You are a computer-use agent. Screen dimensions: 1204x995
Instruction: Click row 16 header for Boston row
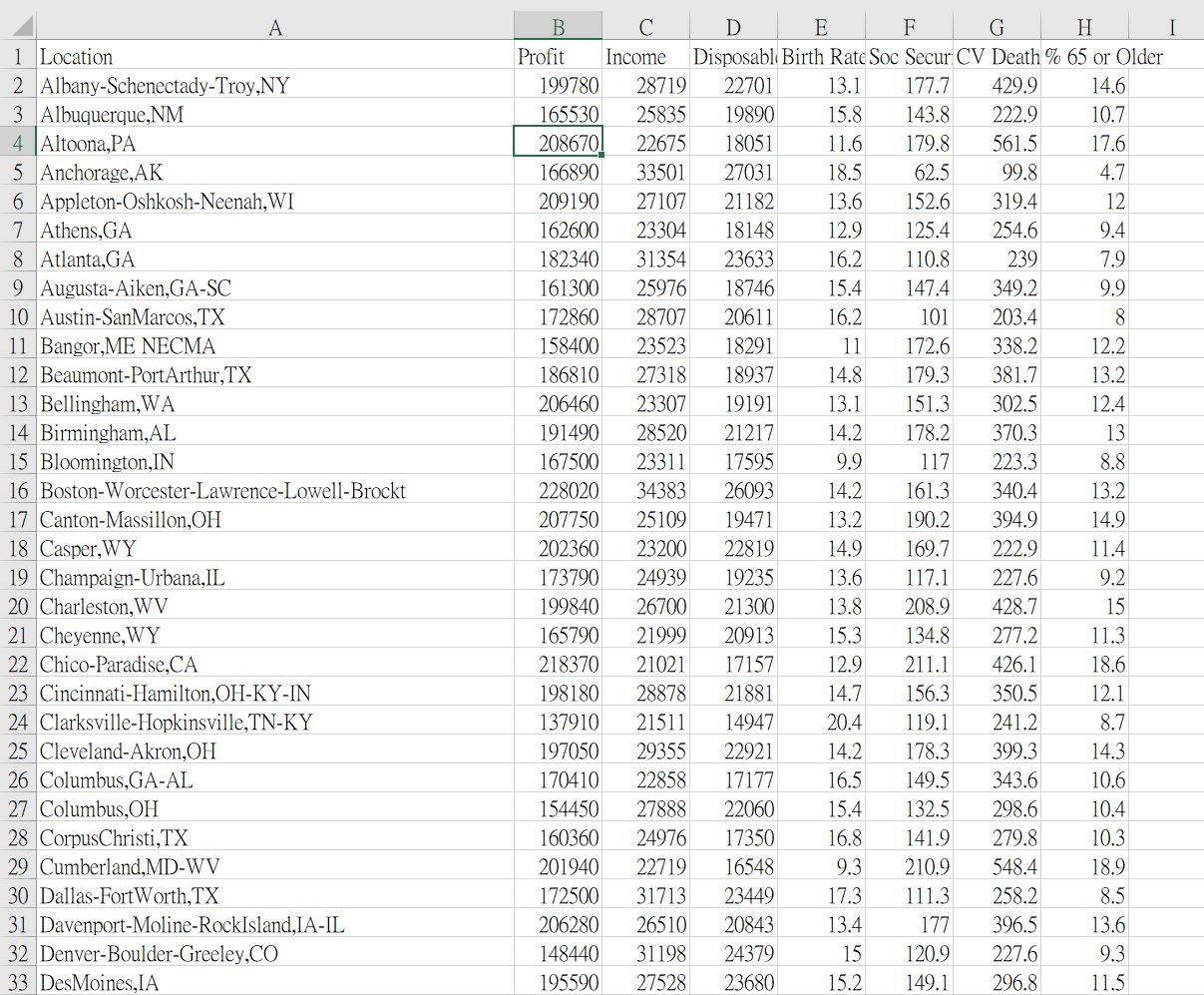[x=18, y=490]
